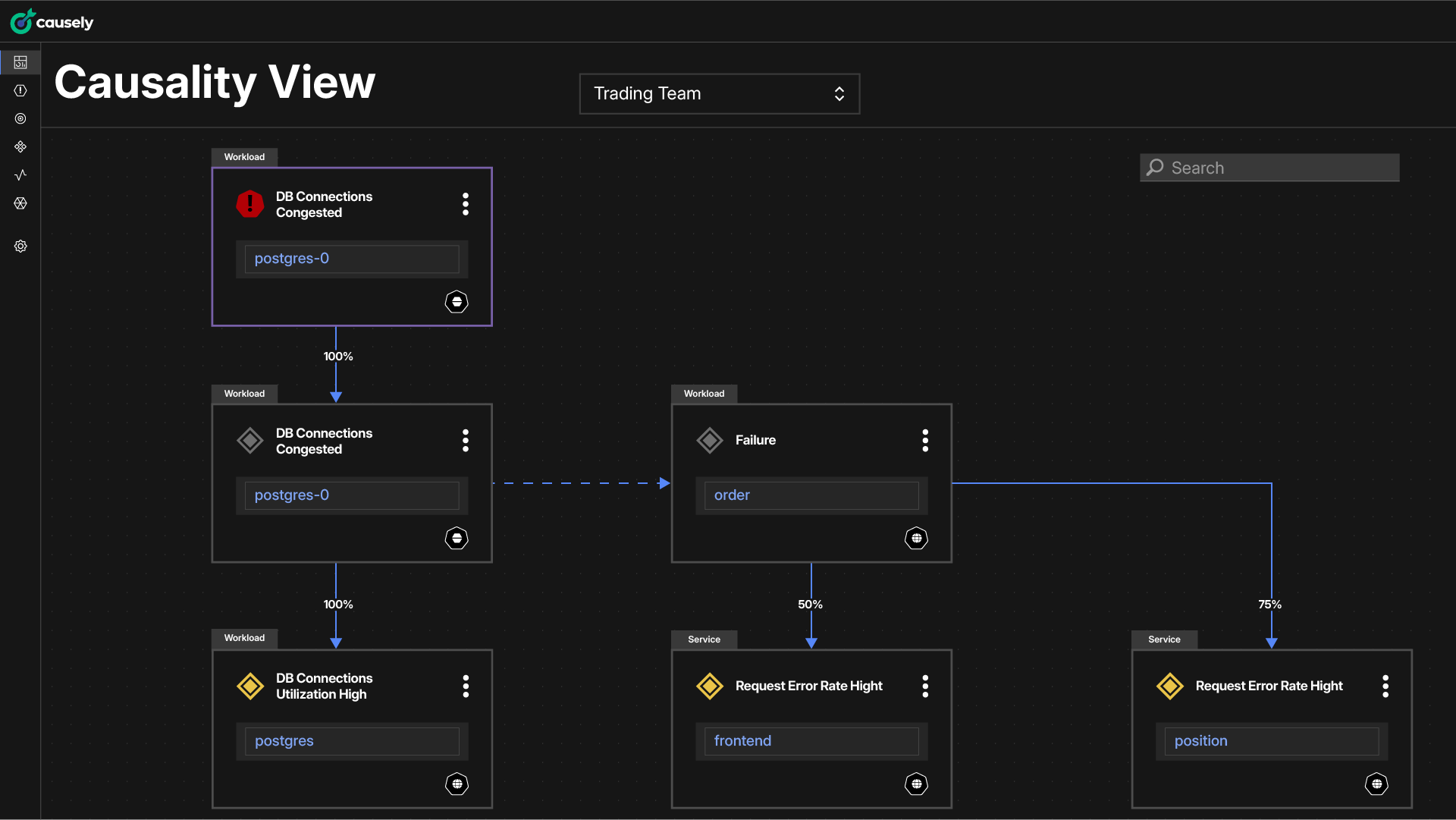Open three-dot menu on Failure order workload
The height and width of the screenshot is (820, 1456).
pos(925,440)
